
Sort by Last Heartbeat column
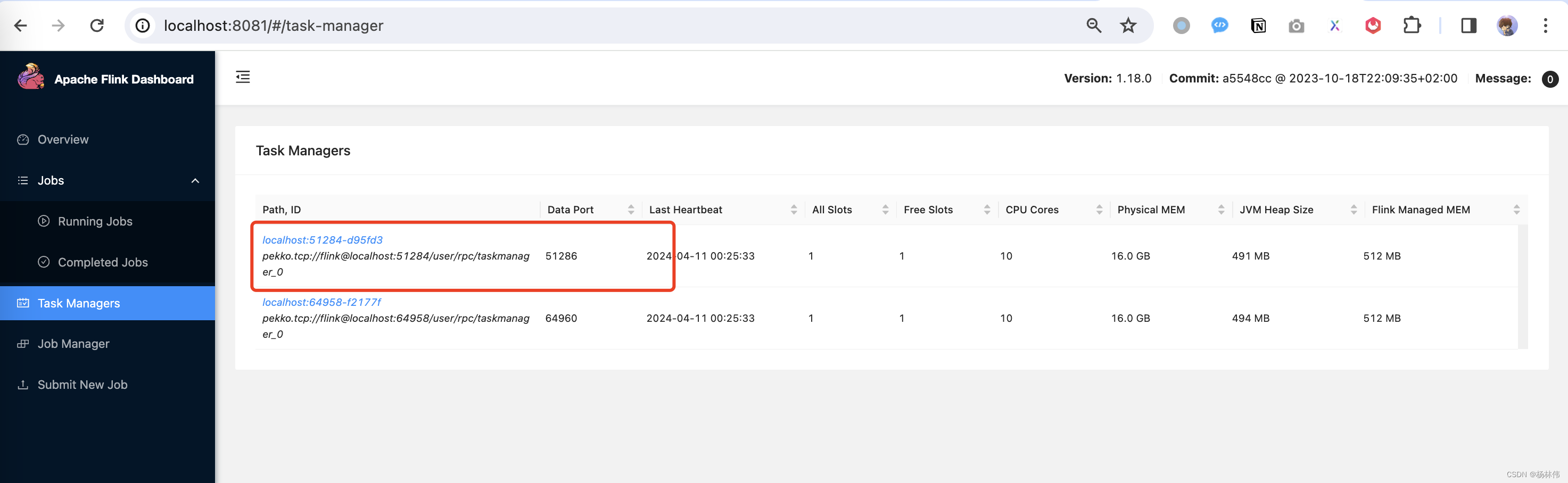point(794,210)
